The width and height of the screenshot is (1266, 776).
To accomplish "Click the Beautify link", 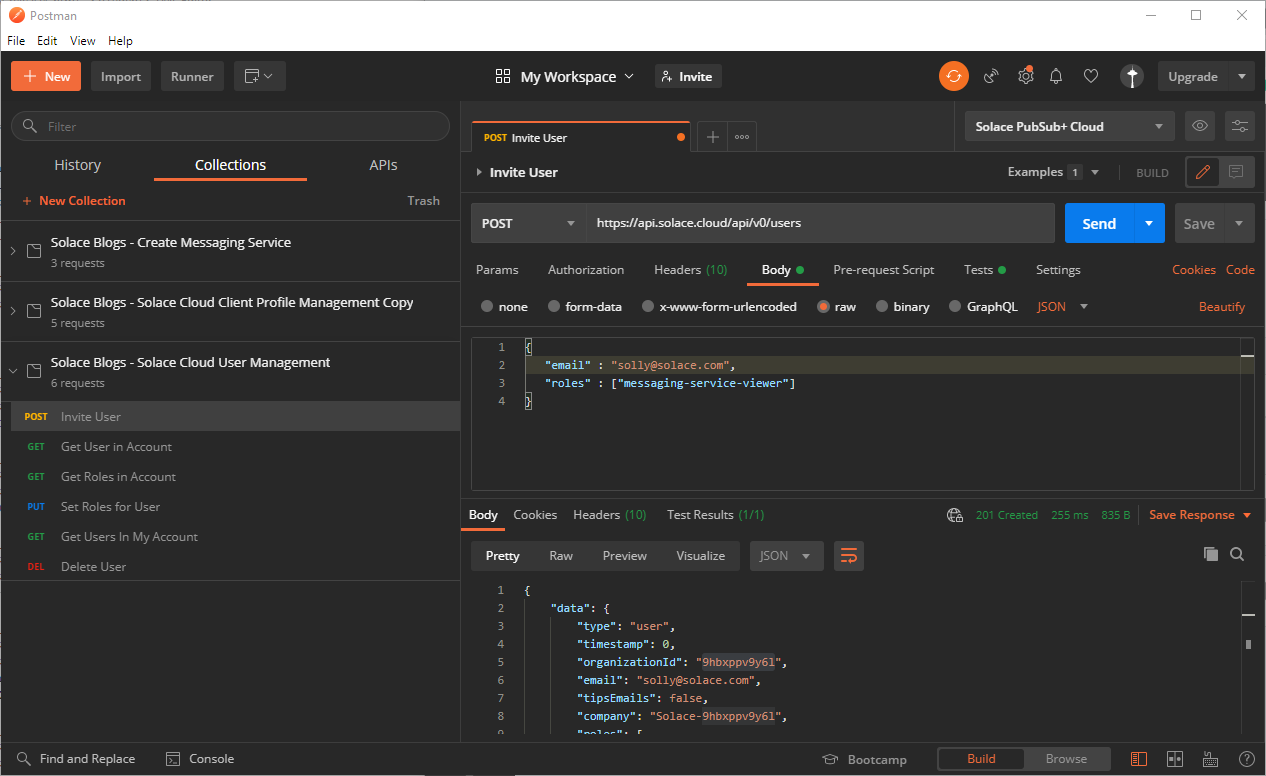I will click(1222, 307).
